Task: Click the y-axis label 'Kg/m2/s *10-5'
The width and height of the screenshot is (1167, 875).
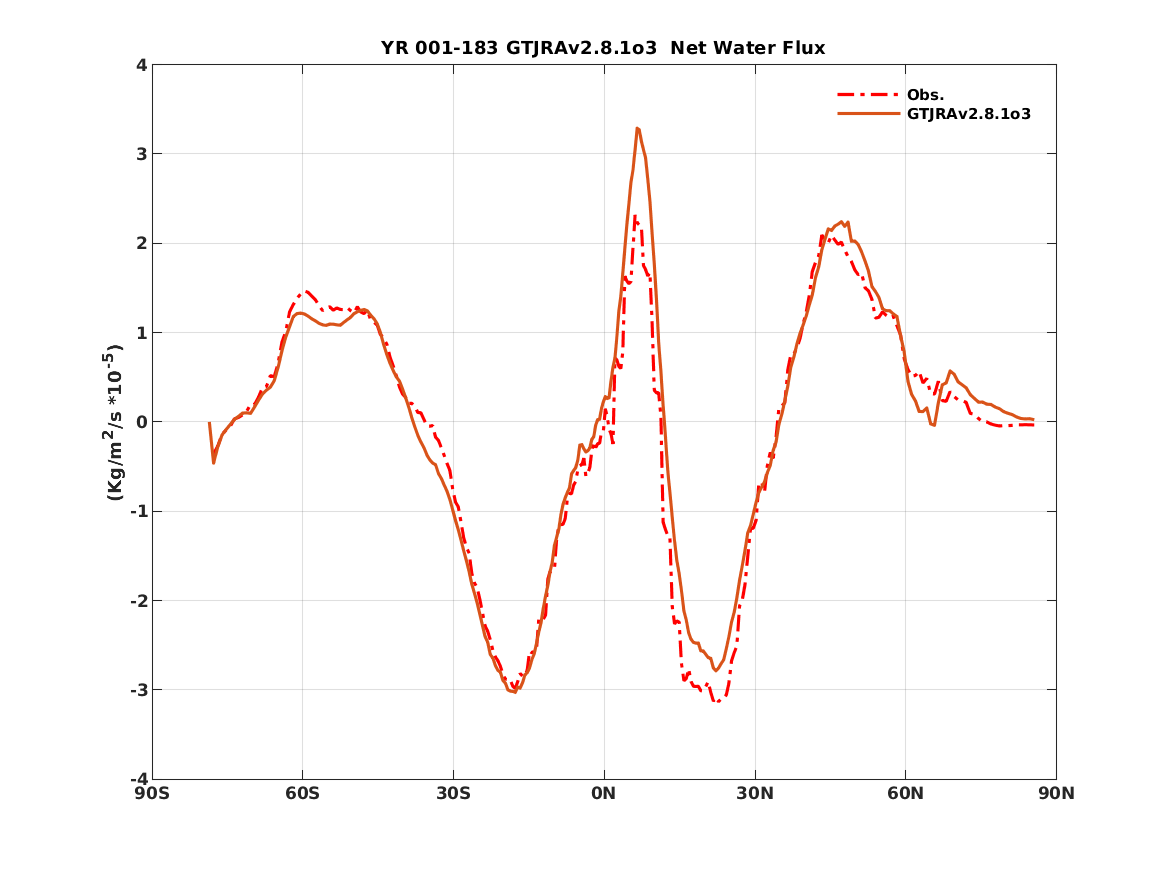Action: point(114,422)
